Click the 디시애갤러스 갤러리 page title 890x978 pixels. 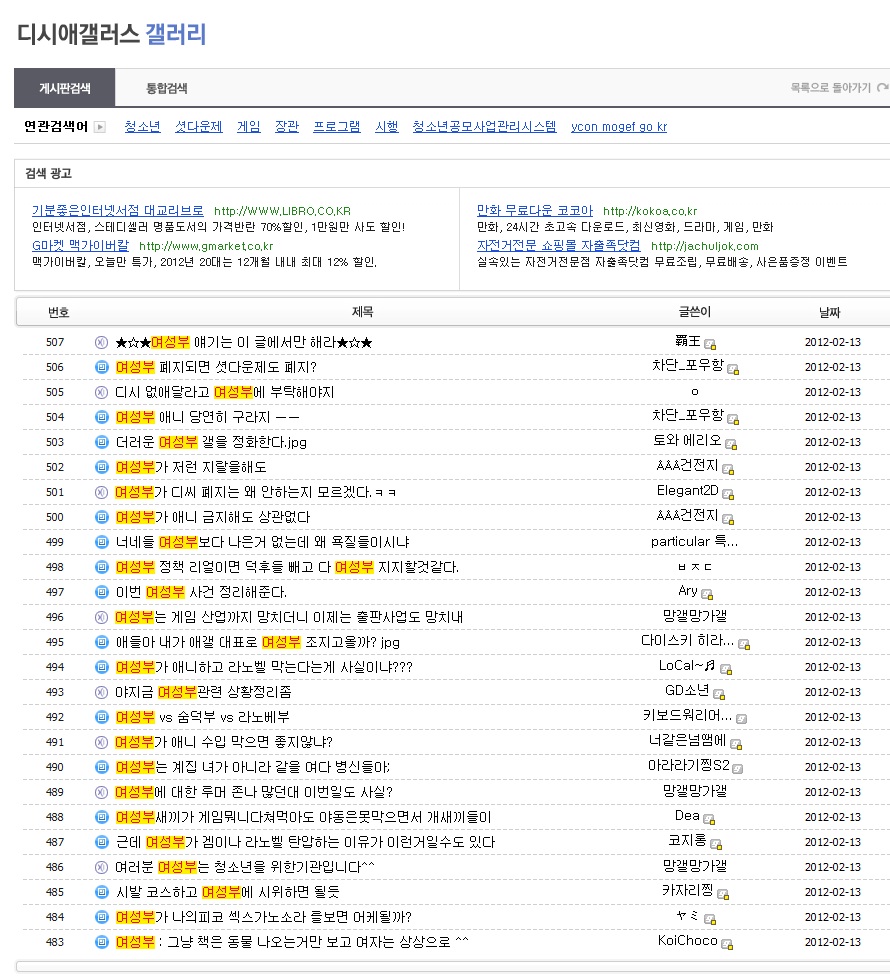click(112, 34)
